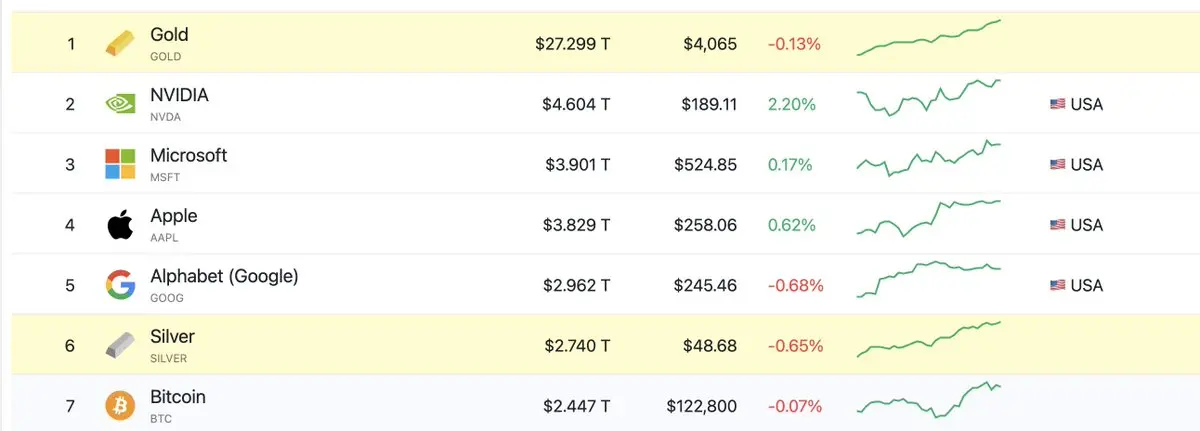Click NVIDIA's price trend sparkline
1200x431 pixels.
(929, 100)
